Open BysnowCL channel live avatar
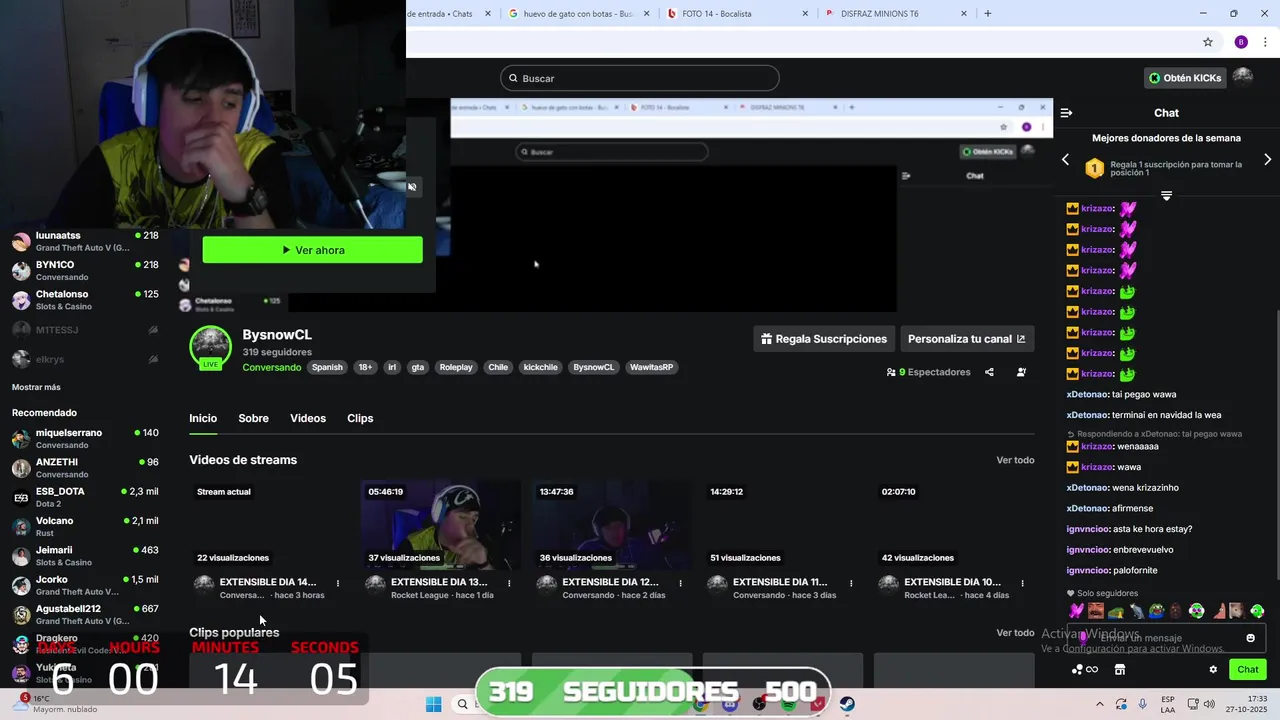The width and height of the screenshot is (1280, 720). 210,348
